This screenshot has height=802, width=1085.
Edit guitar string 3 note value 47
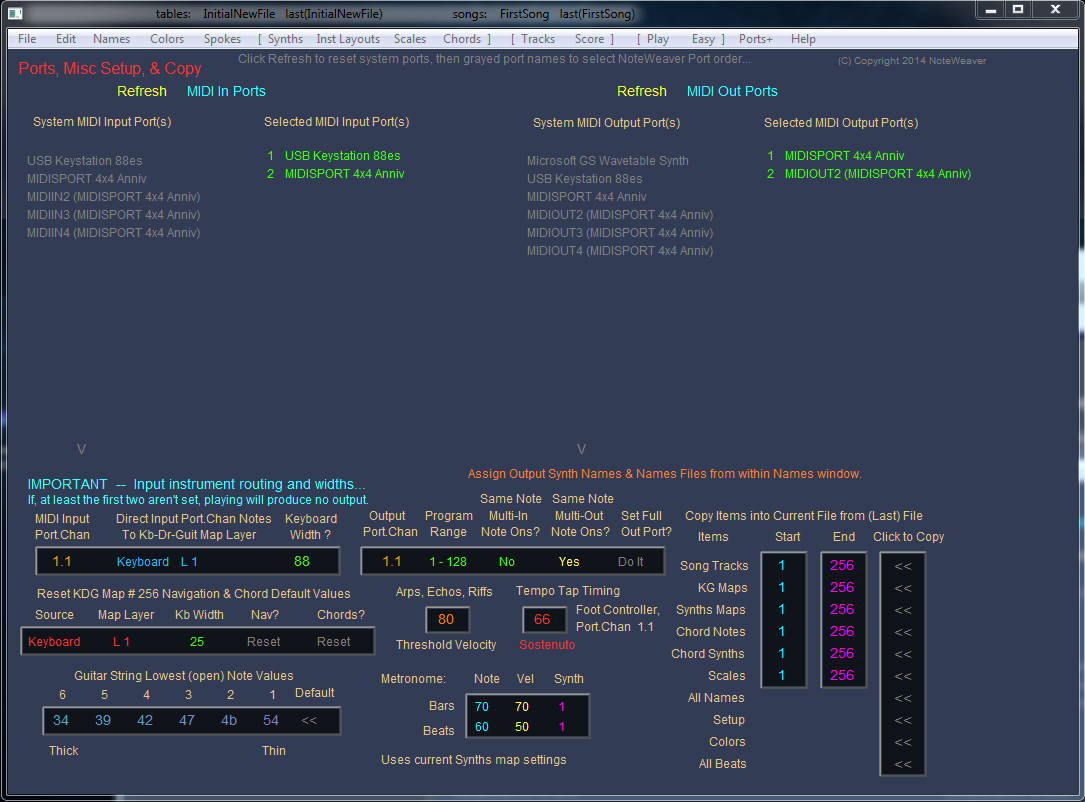coord(187,720)
